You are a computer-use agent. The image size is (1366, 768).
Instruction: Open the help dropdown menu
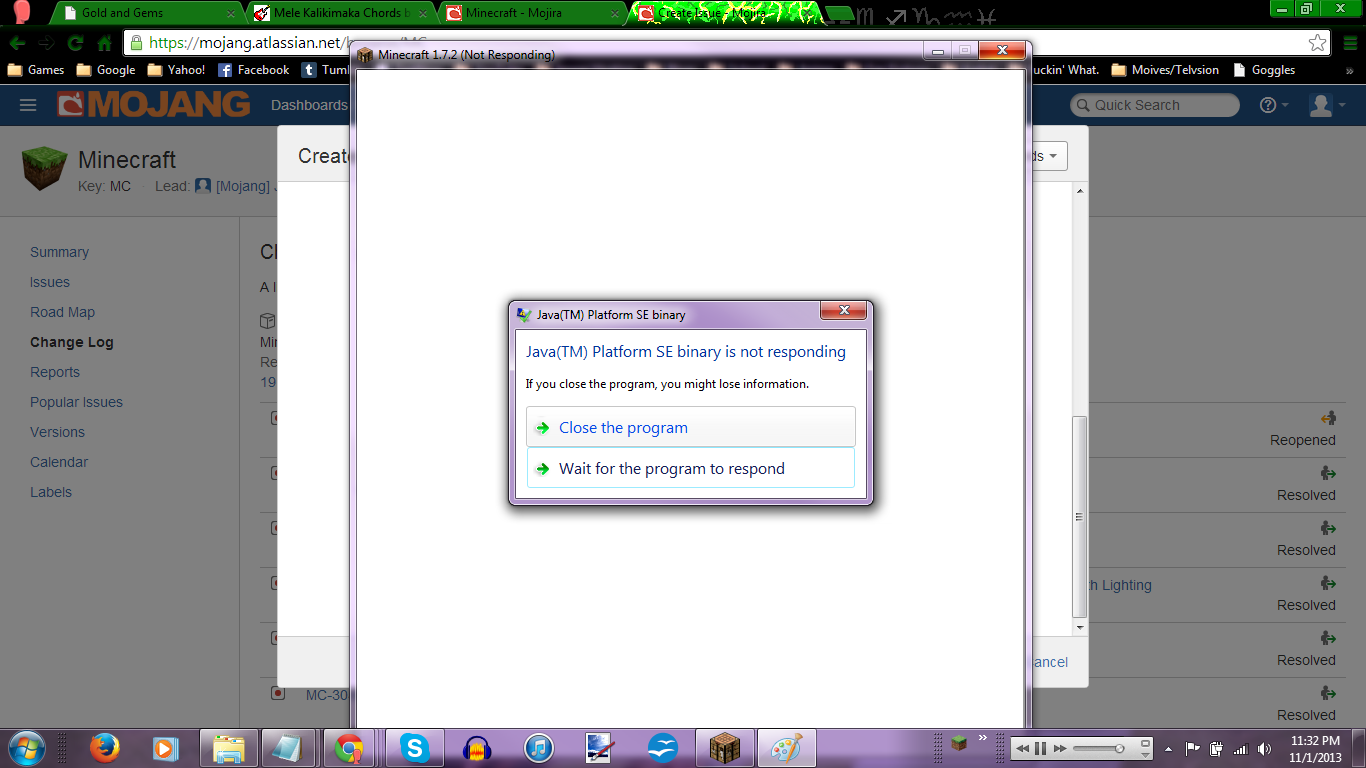pyautogui.click(x=1274, y=105)
